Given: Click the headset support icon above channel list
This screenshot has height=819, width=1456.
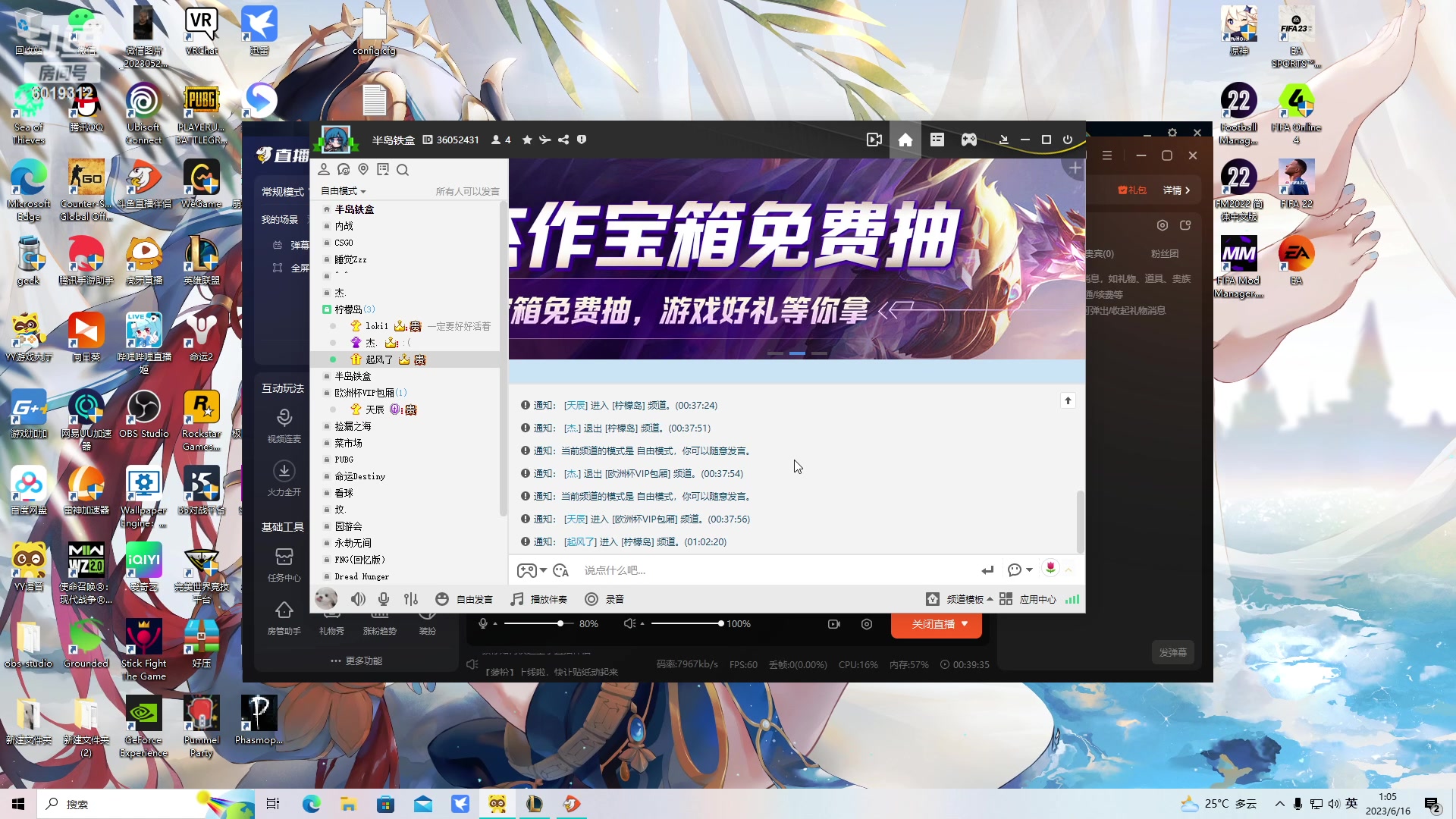Looking at the screenshot, I should 344,169.
